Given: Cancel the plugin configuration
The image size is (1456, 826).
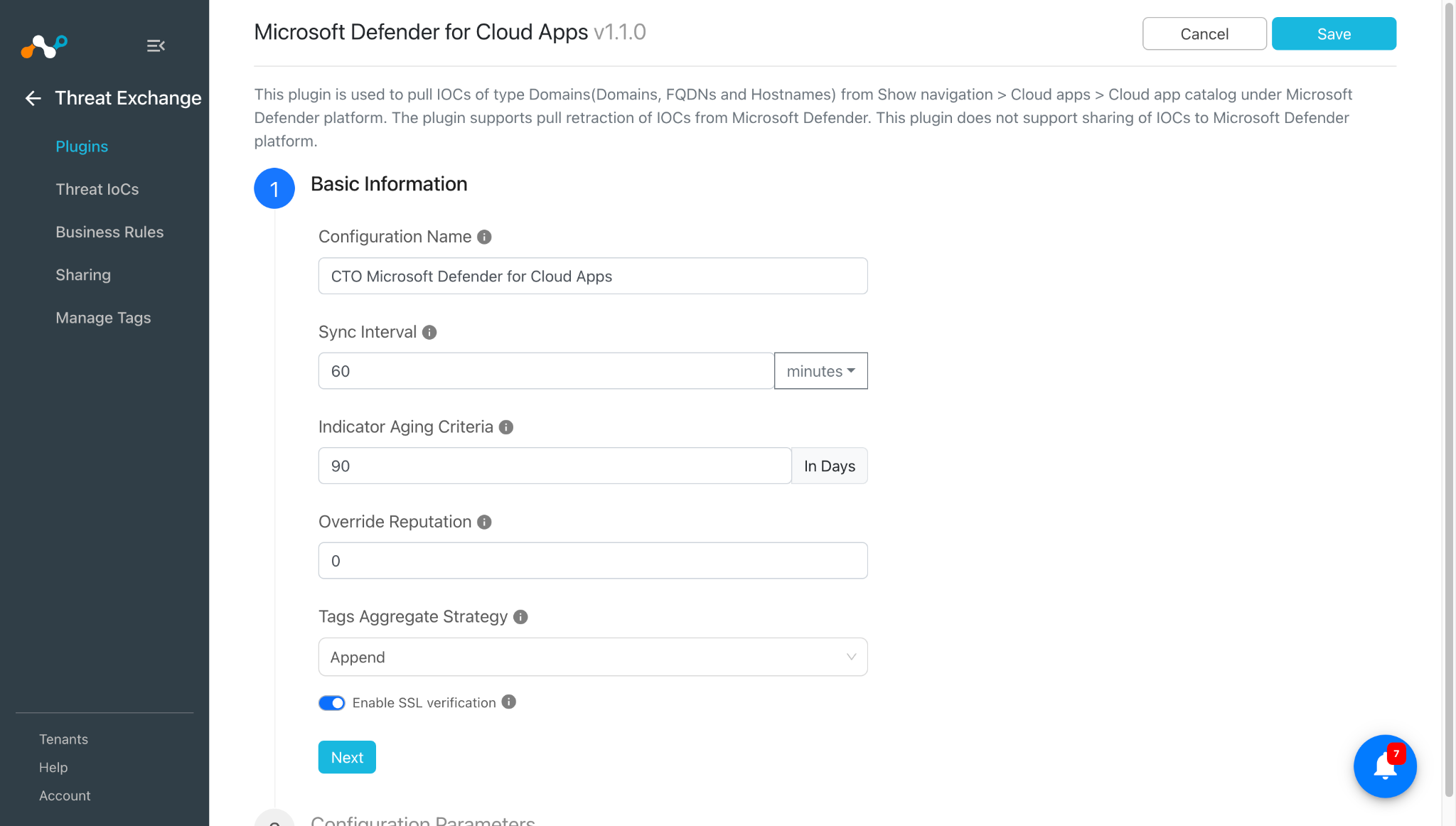Looking at the screenshot, I should point(1204,34).
